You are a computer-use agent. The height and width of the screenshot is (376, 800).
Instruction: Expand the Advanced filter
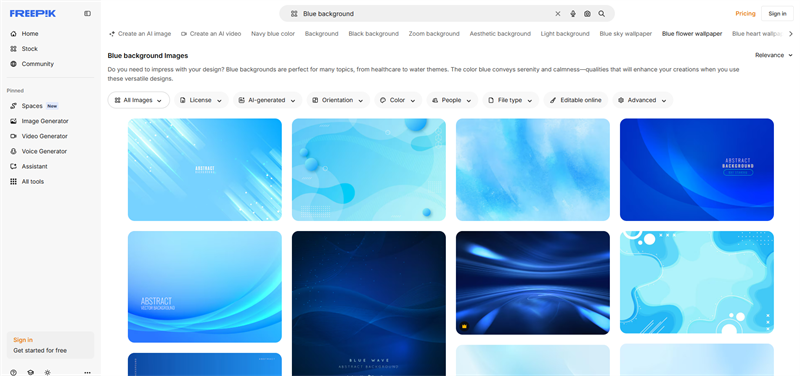pos(643,100)
